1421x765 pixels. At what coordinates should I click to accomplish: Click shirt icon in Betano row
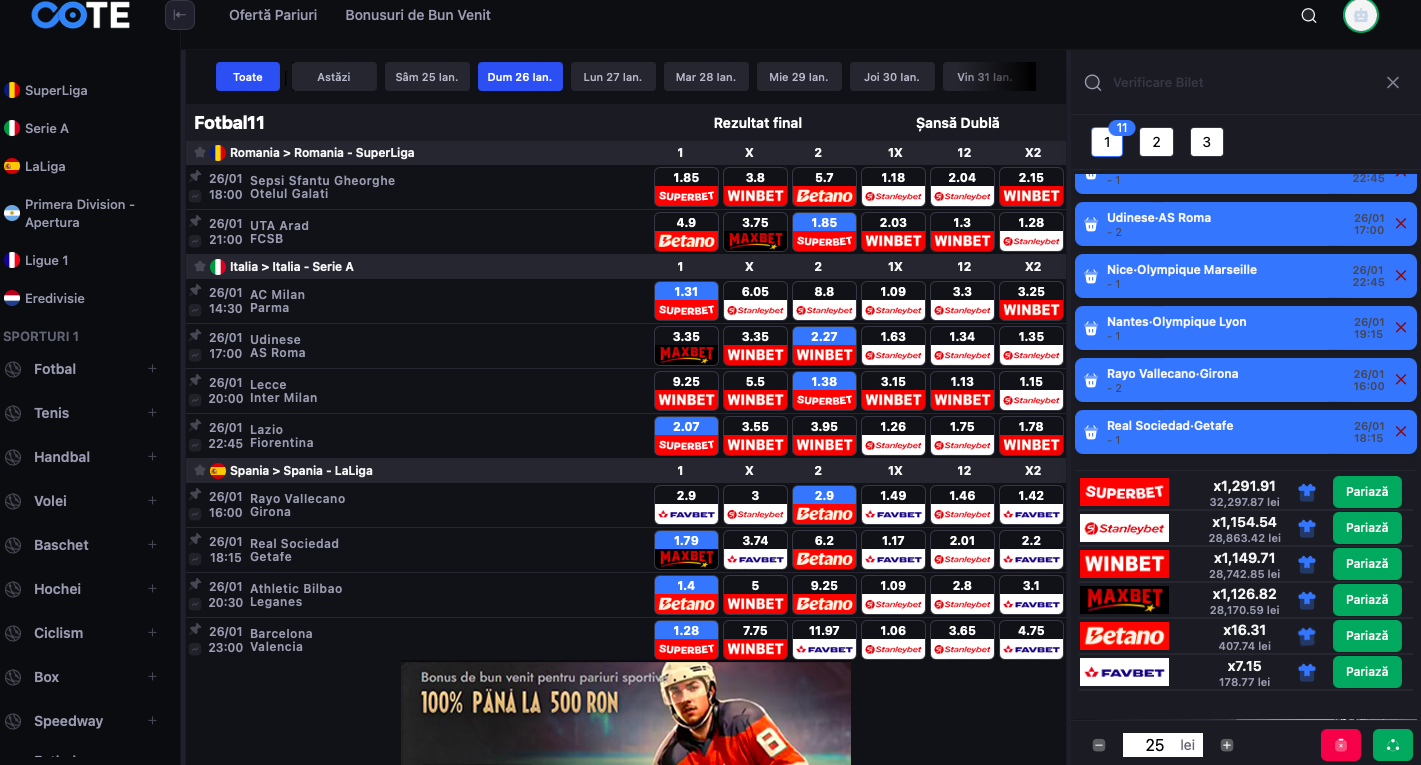point(1306,636)
